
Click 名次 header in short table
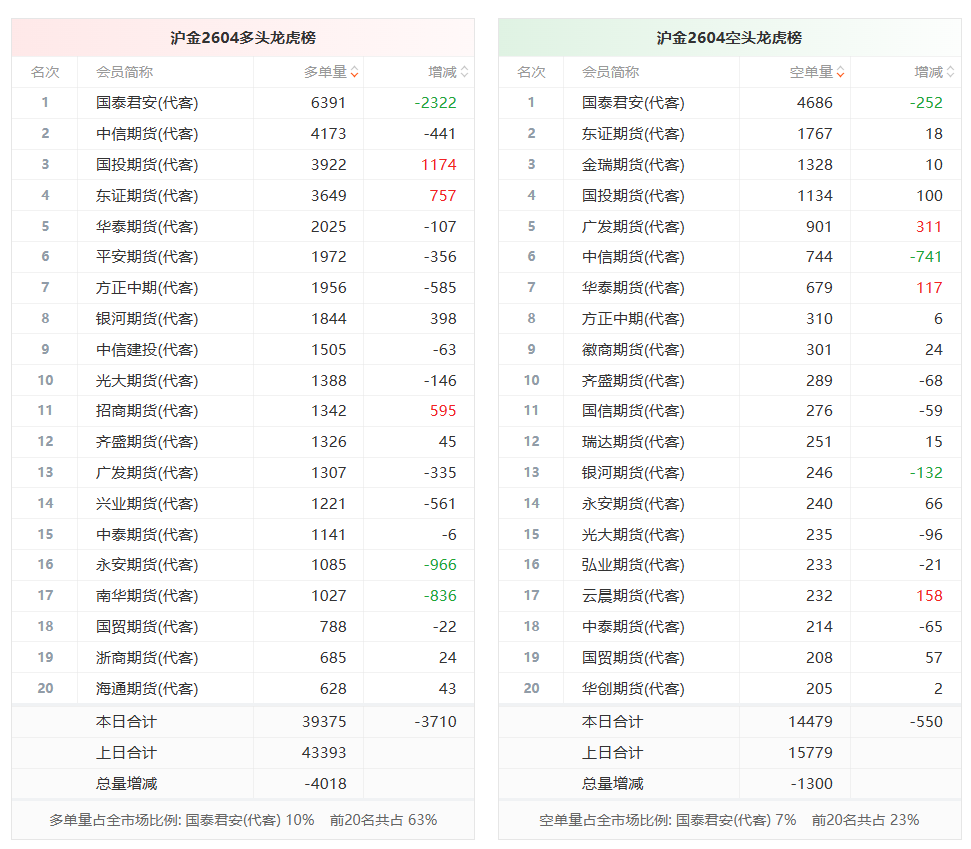point(531,72)
